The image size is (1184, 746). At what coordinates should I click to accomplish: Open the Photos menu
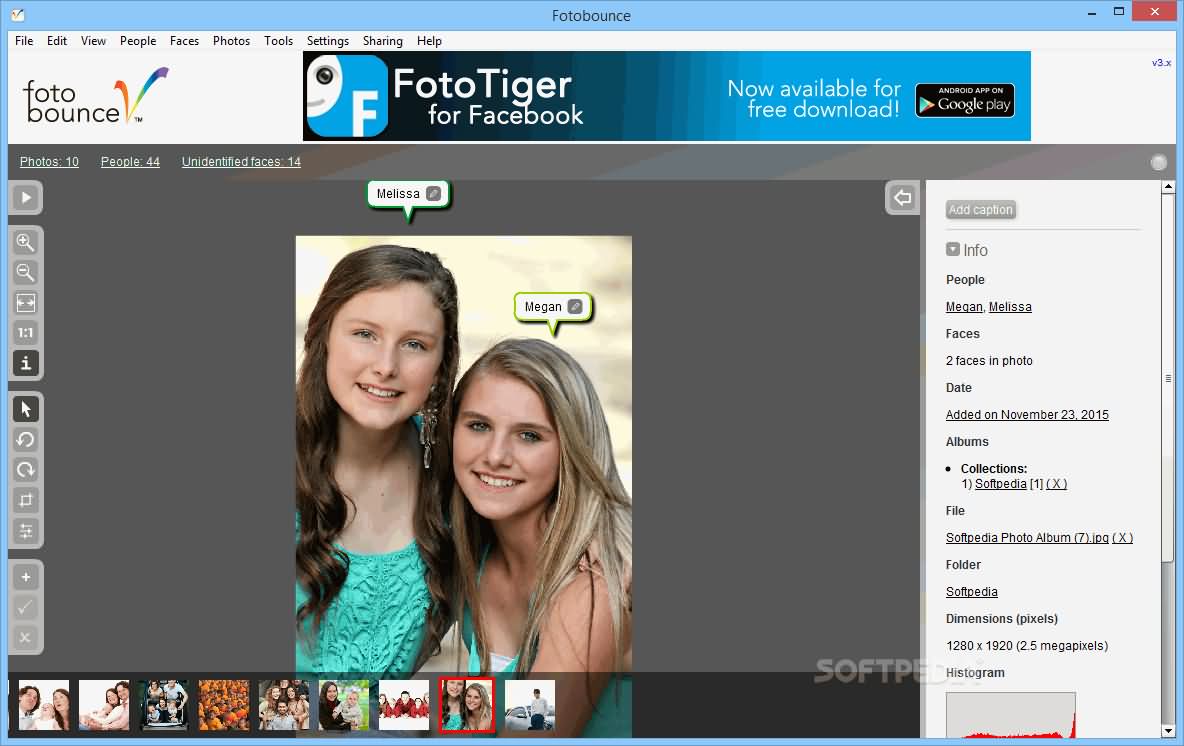tap(231, 41)
